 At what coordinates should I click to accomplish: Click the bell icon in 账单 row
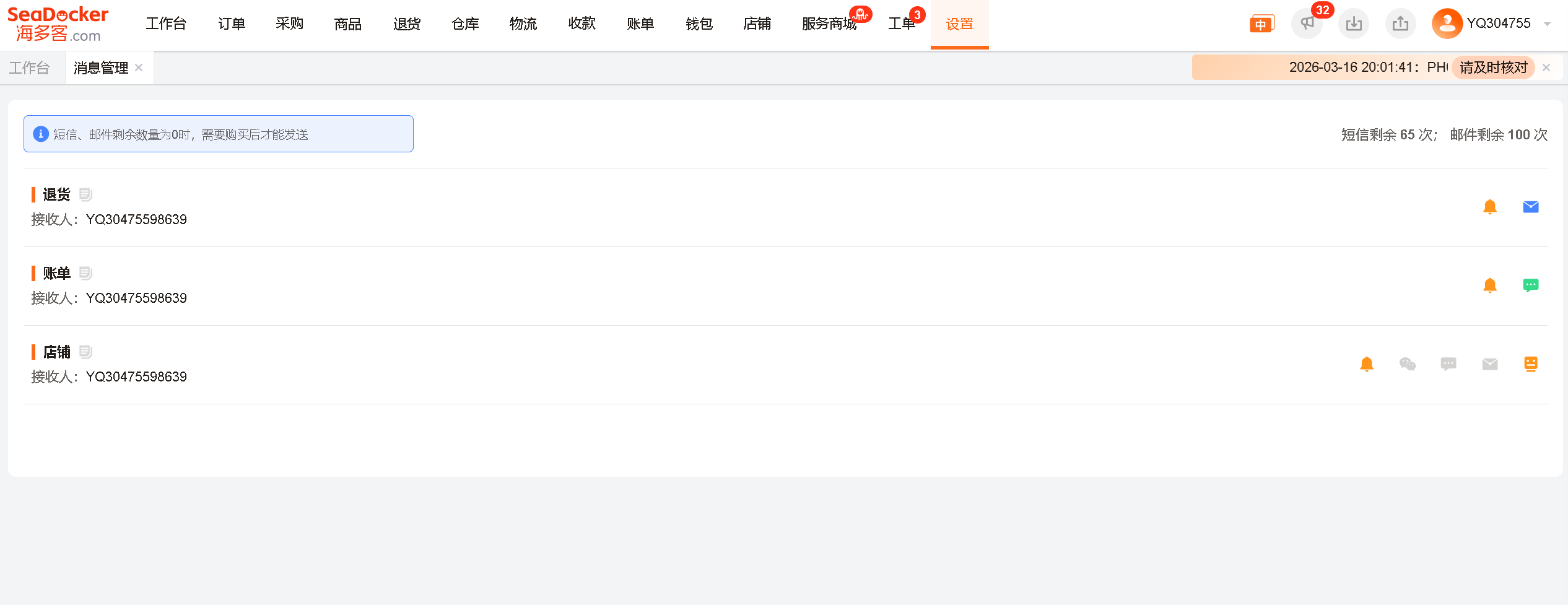[x=1490, y=285]
